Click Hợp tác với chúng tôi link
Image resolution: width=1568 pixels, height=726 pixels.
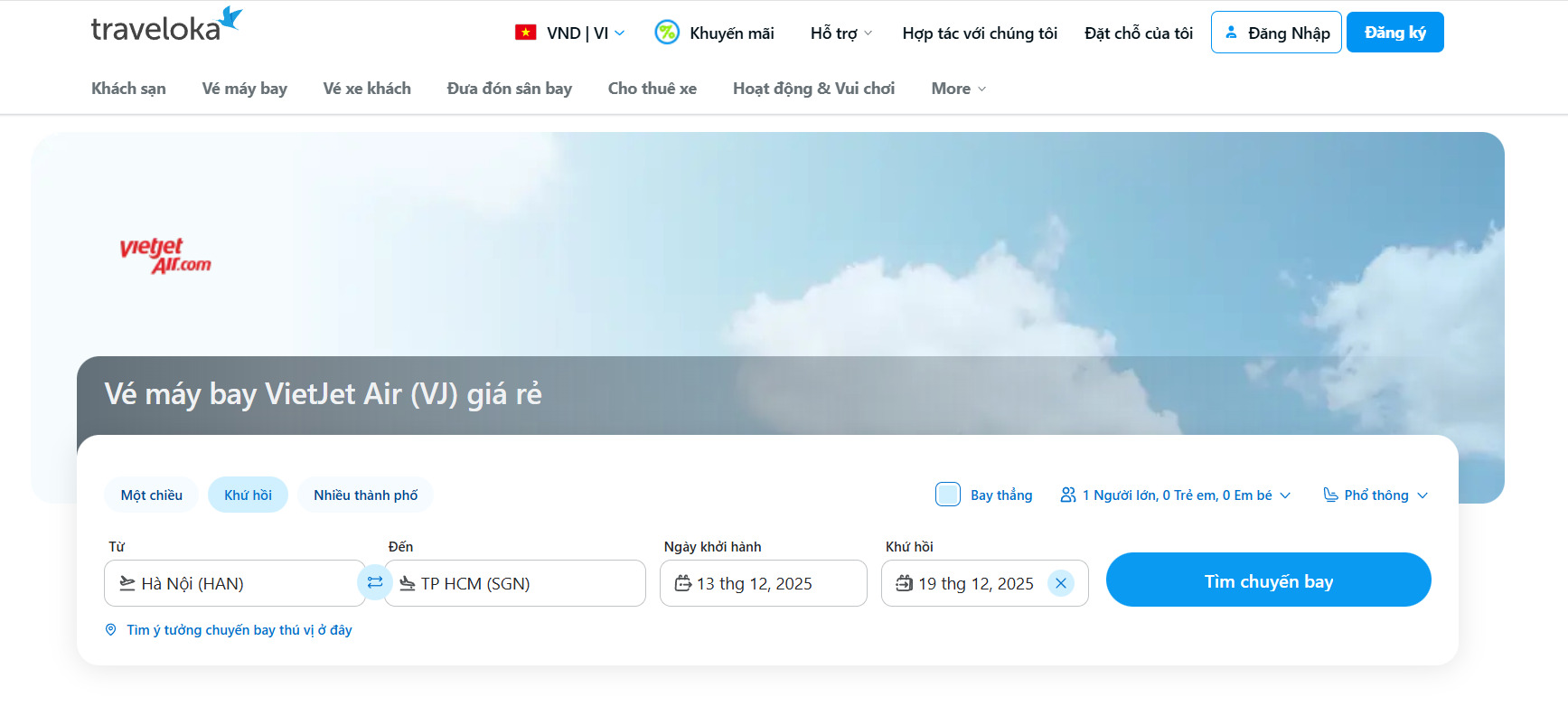tap(980, 33)
